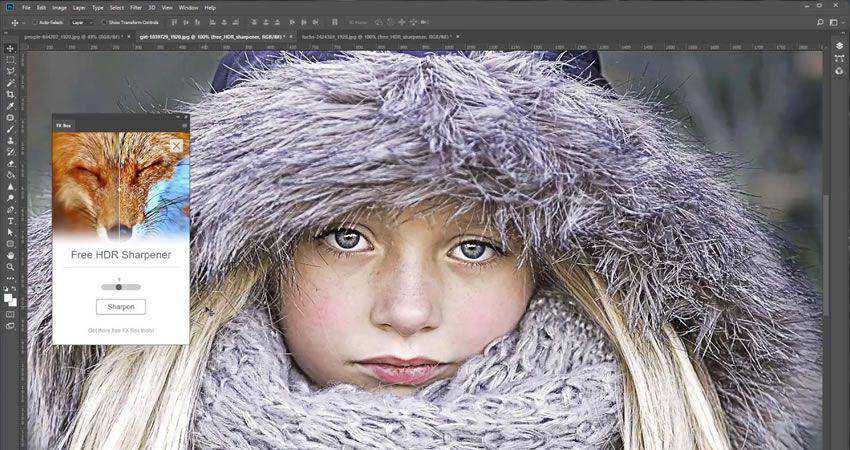The width and height of the screenshot is (850, 450).
Task: Expand the collapsed right panel dock
Action: [841, 33]
